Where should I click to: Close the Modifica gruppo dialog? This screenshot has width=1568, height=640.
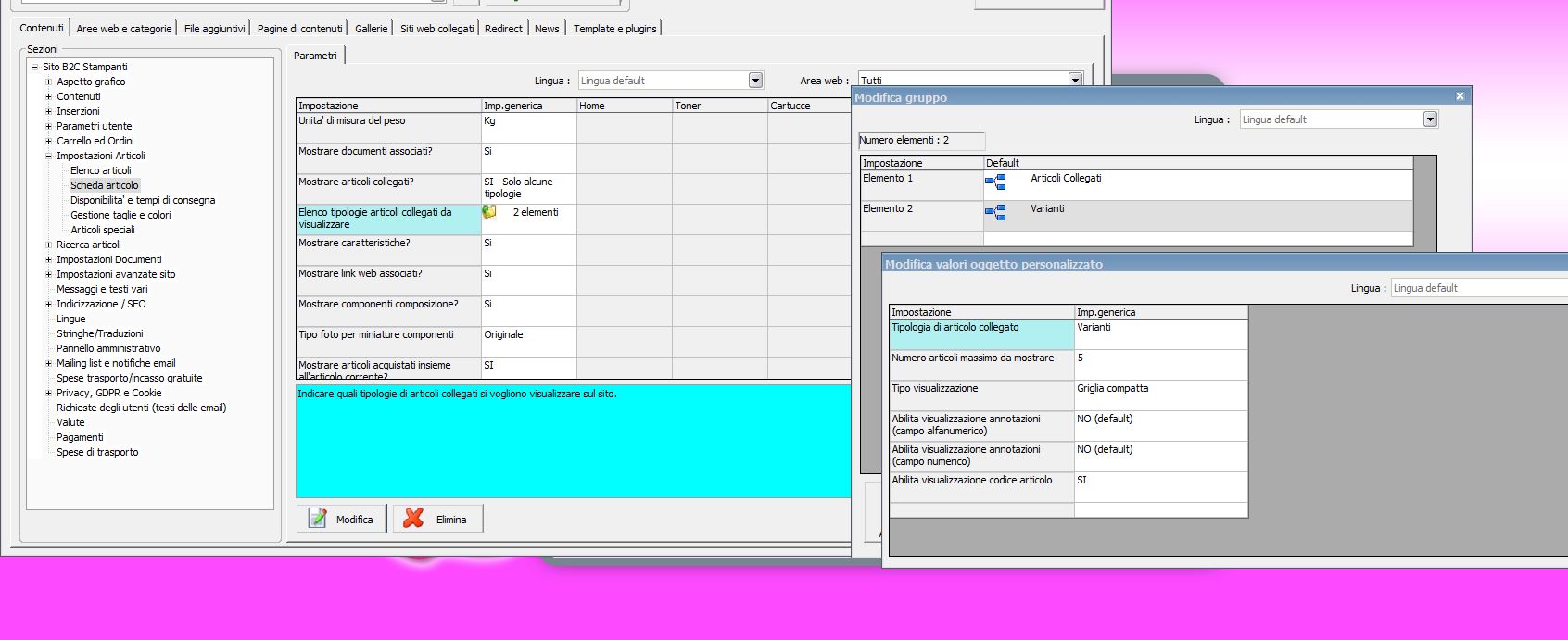tap(1460, 96)
